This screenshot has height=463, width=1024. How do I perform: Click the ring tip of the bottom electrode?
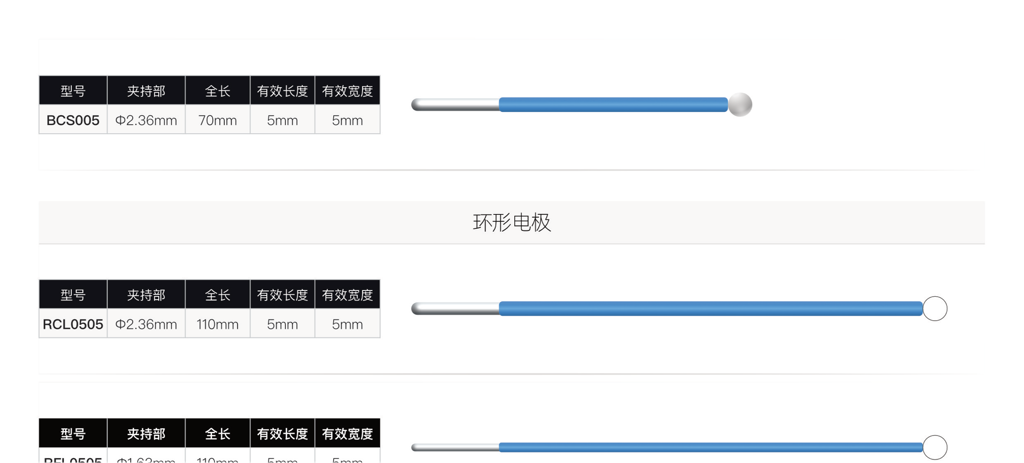pos(935,447)
